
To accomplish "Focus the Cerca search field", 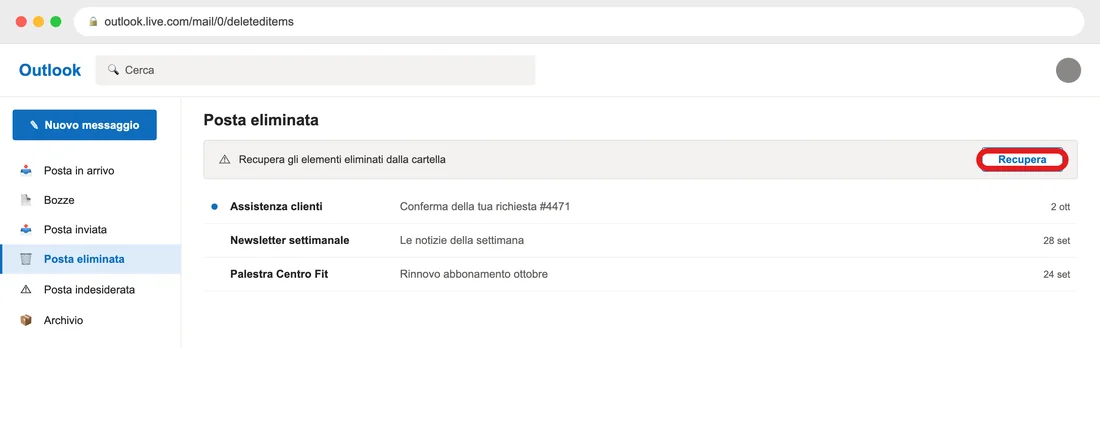I will click(315, 70).
